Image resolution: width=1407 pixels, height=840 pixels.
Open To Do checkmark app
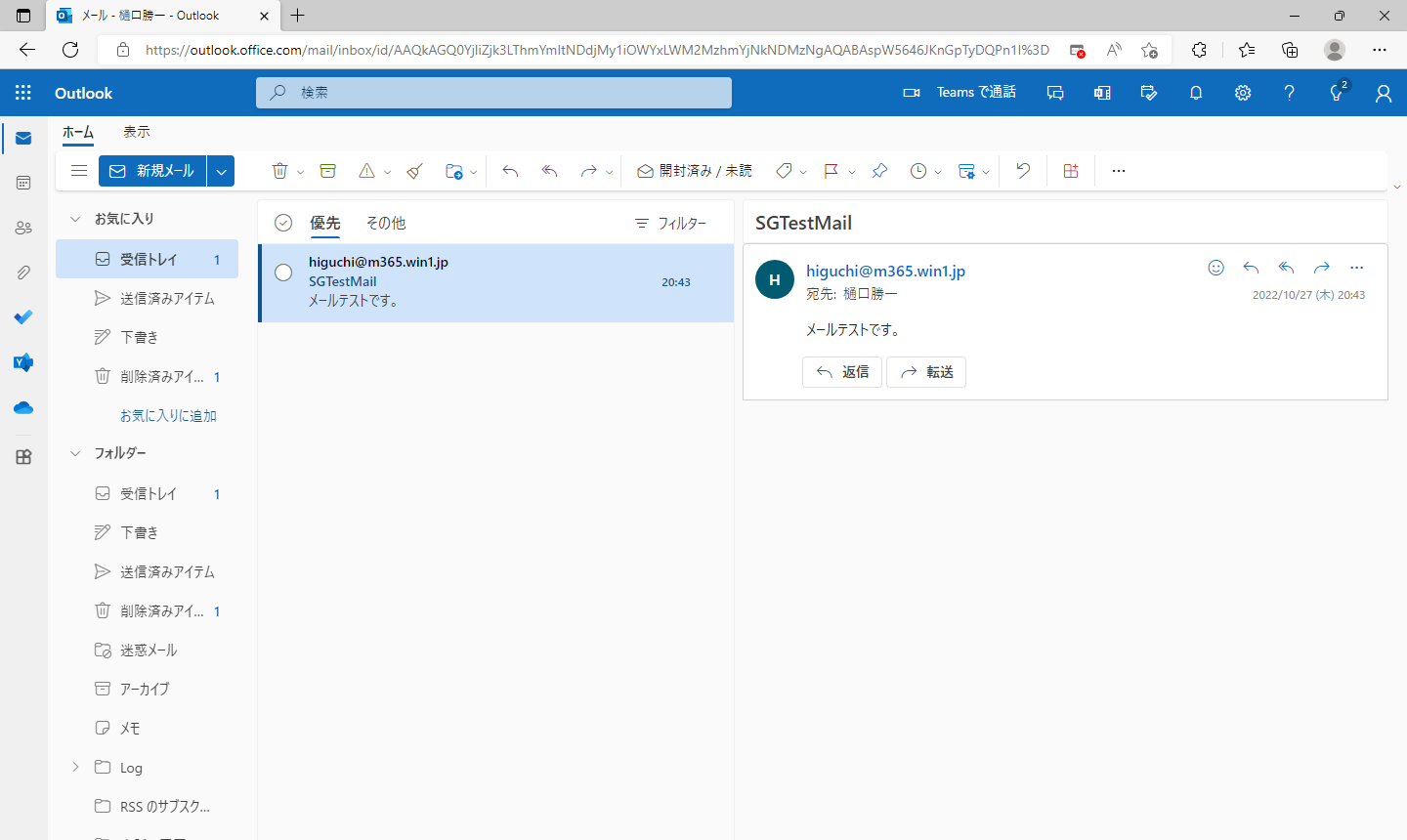pos(23,317)
